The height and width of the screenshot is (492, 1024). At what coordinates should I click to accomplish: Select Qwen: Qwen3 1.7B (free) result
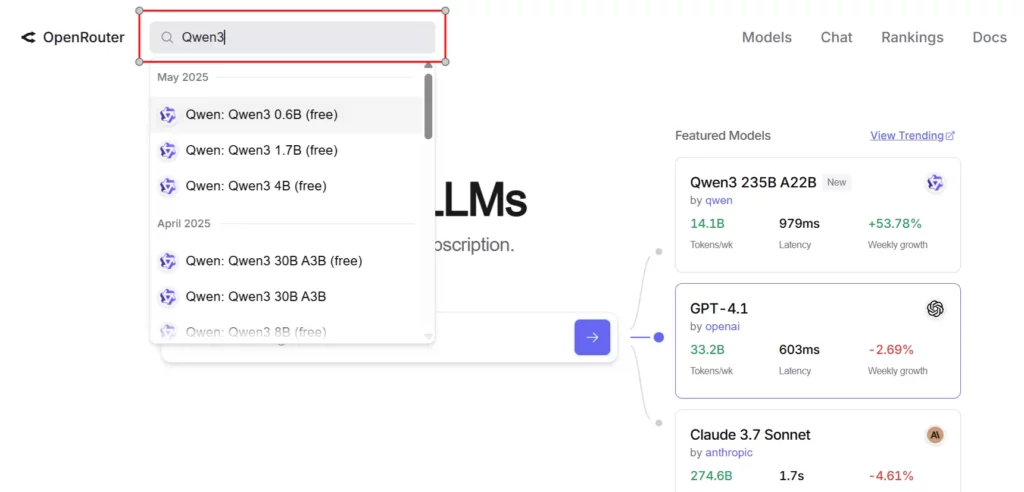287,151
